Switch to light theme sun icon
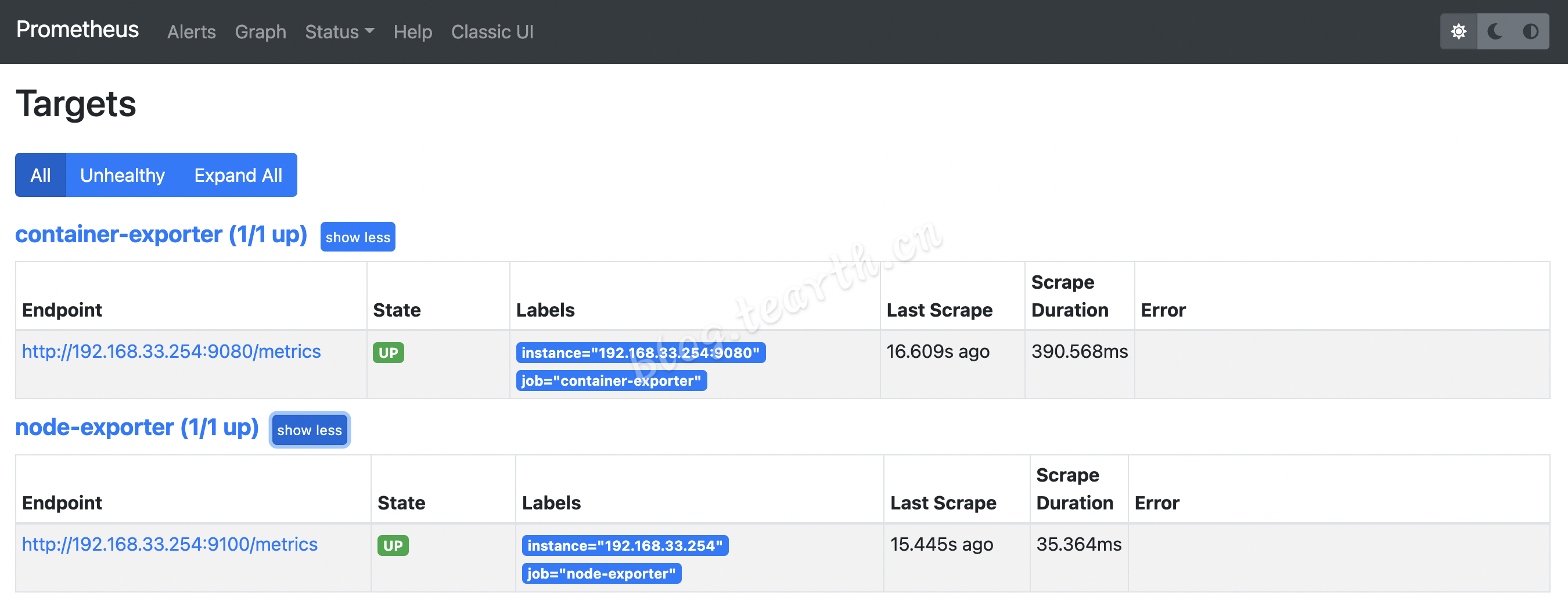The height and width of the screenshot is (596, 1568). 1458,31
